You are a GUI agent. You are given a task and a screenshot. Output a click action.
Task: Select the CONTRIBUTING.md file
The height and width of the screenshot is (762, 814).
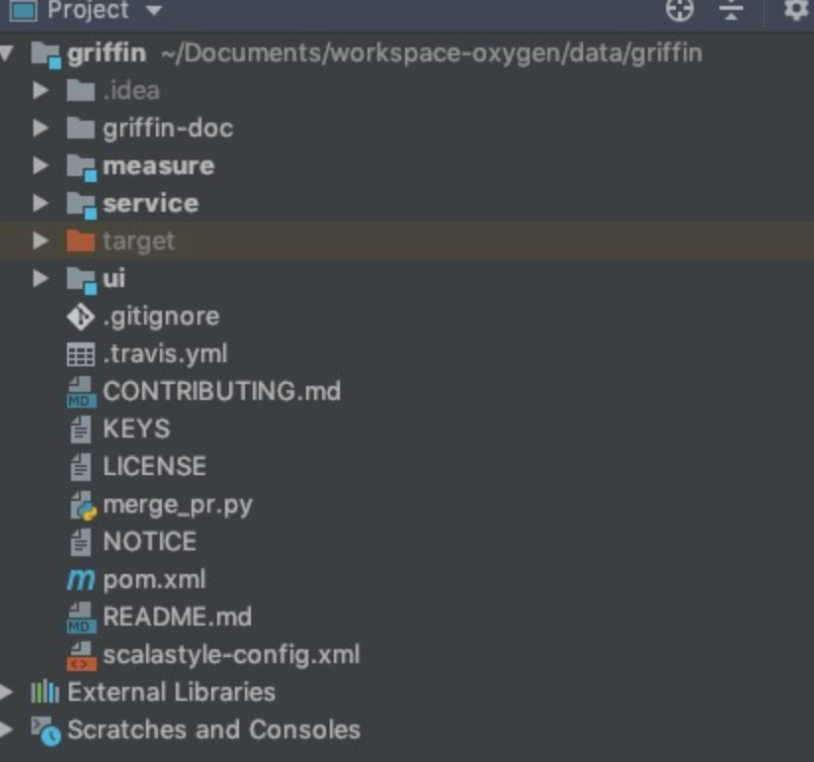point(218,391)
